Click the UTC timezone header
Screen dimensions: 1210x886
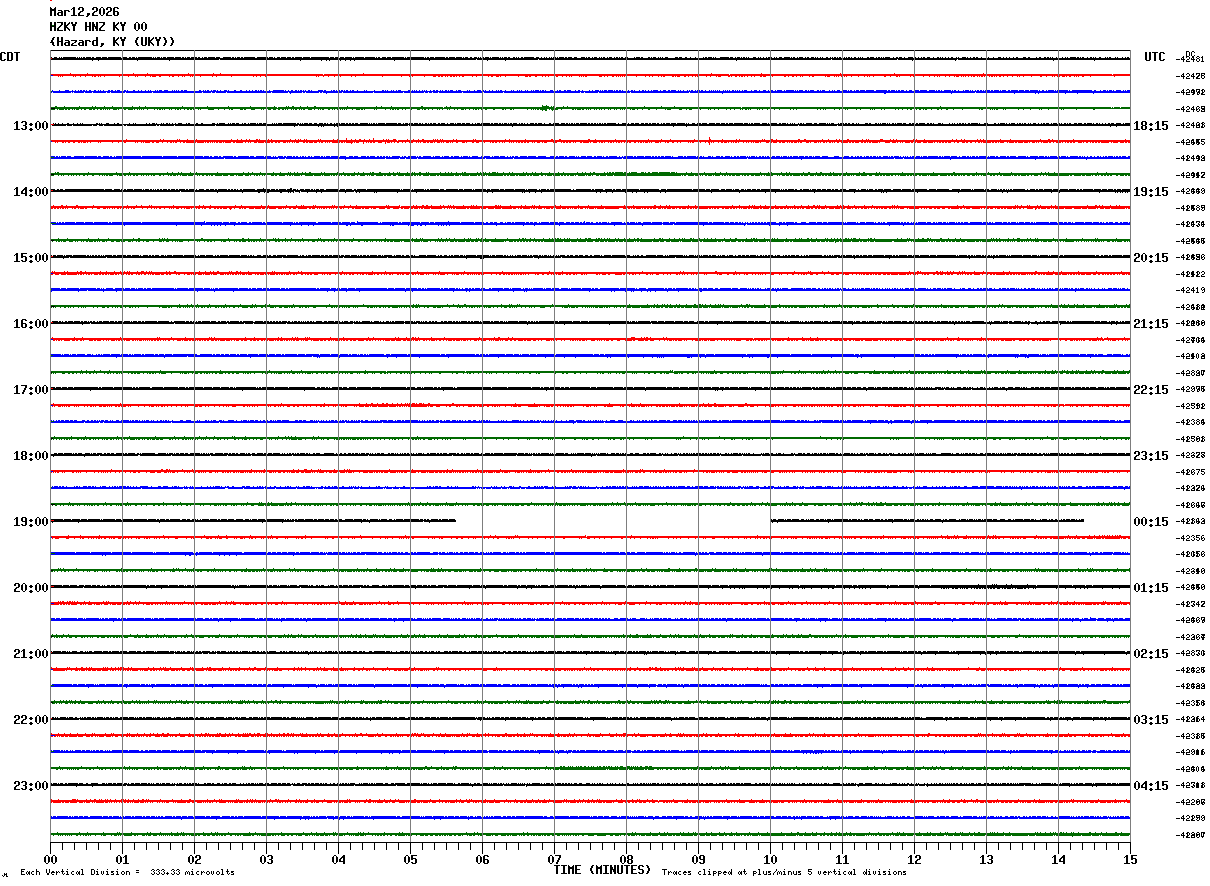click(1155, 57)
